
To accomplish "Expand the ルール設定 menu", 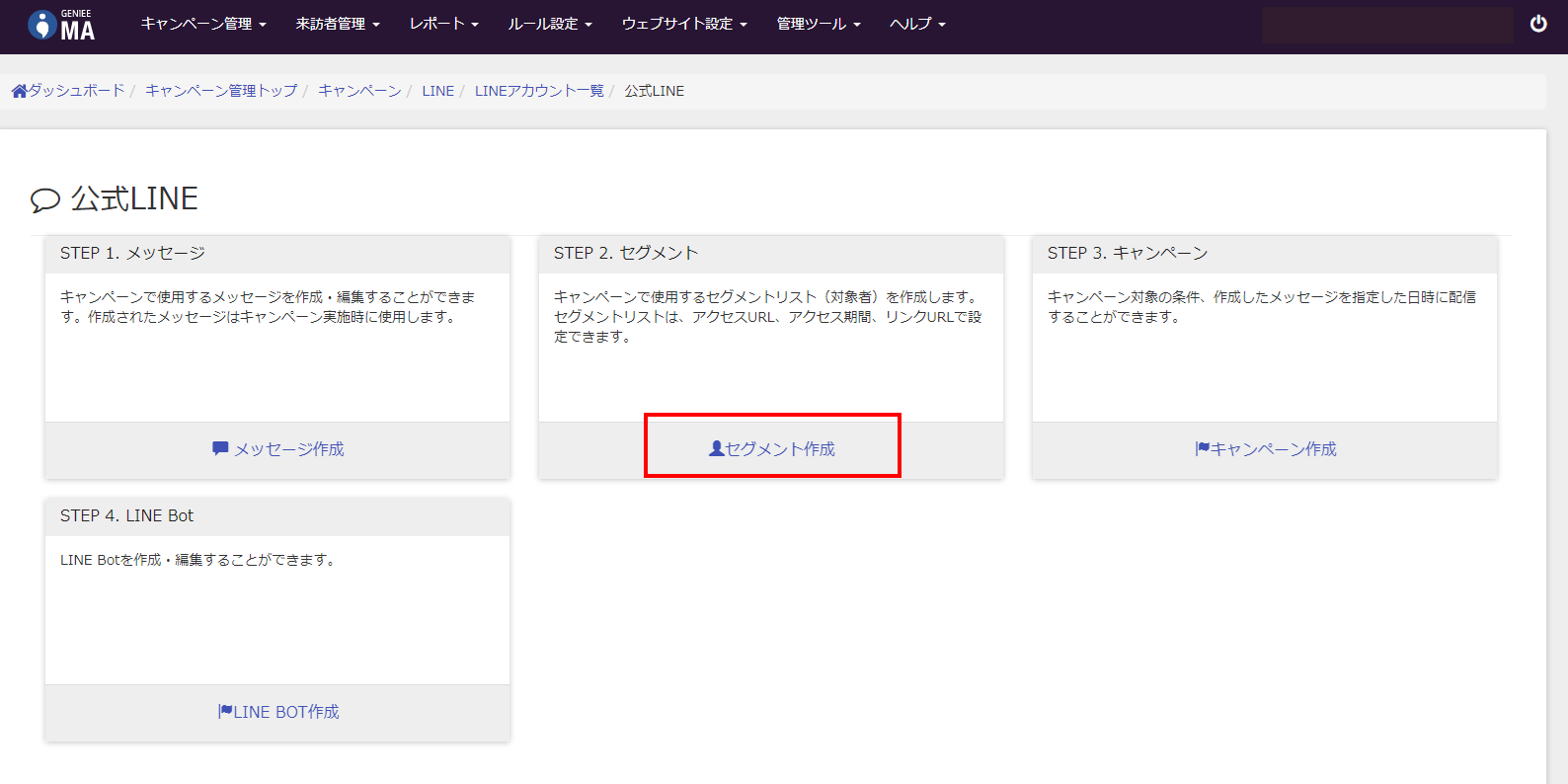I will 550,24.
